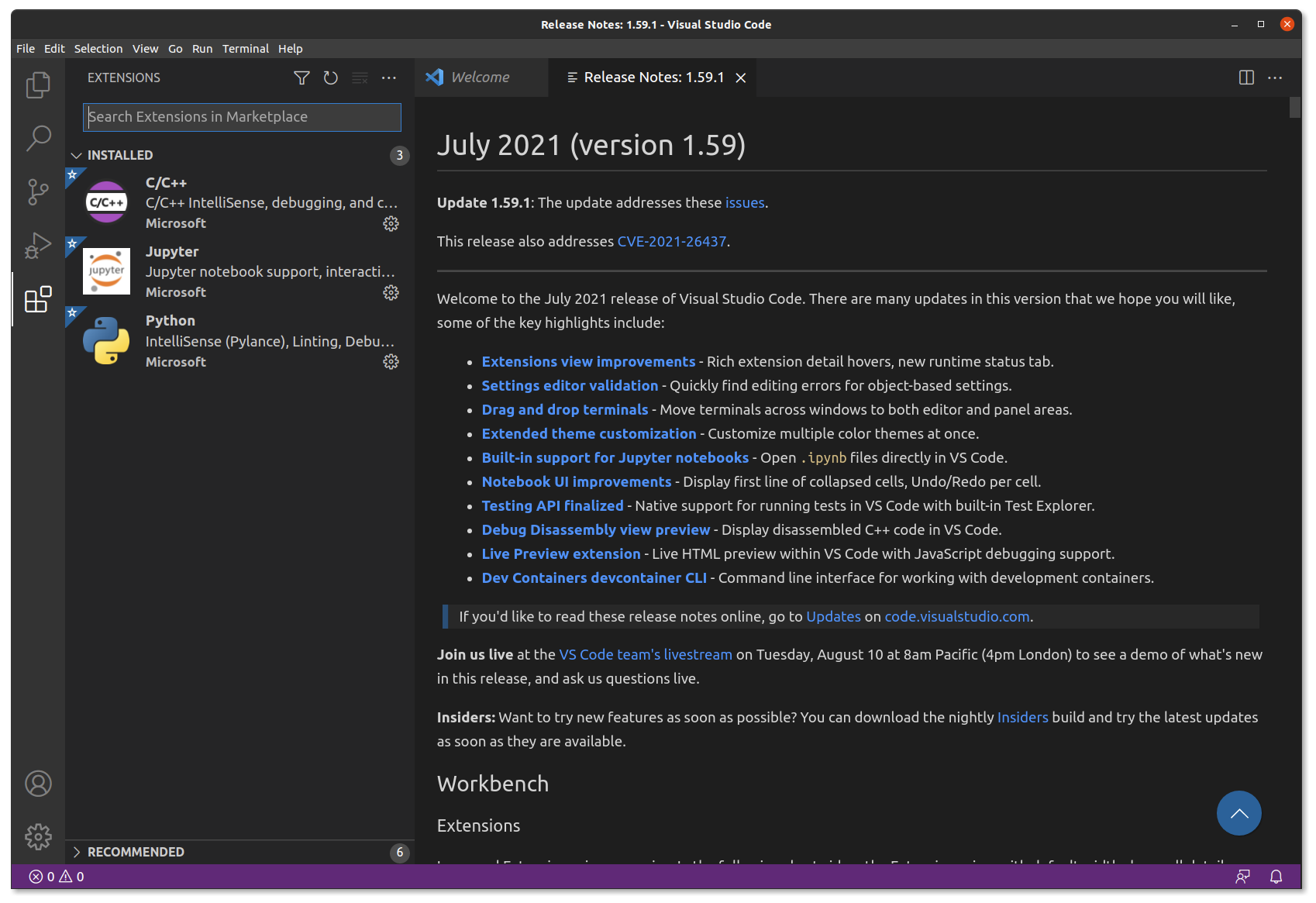Select the Release Notes: 1.59.1 tab
The height and width of the screenshot is (903, 1316).
tap(653, 78)
